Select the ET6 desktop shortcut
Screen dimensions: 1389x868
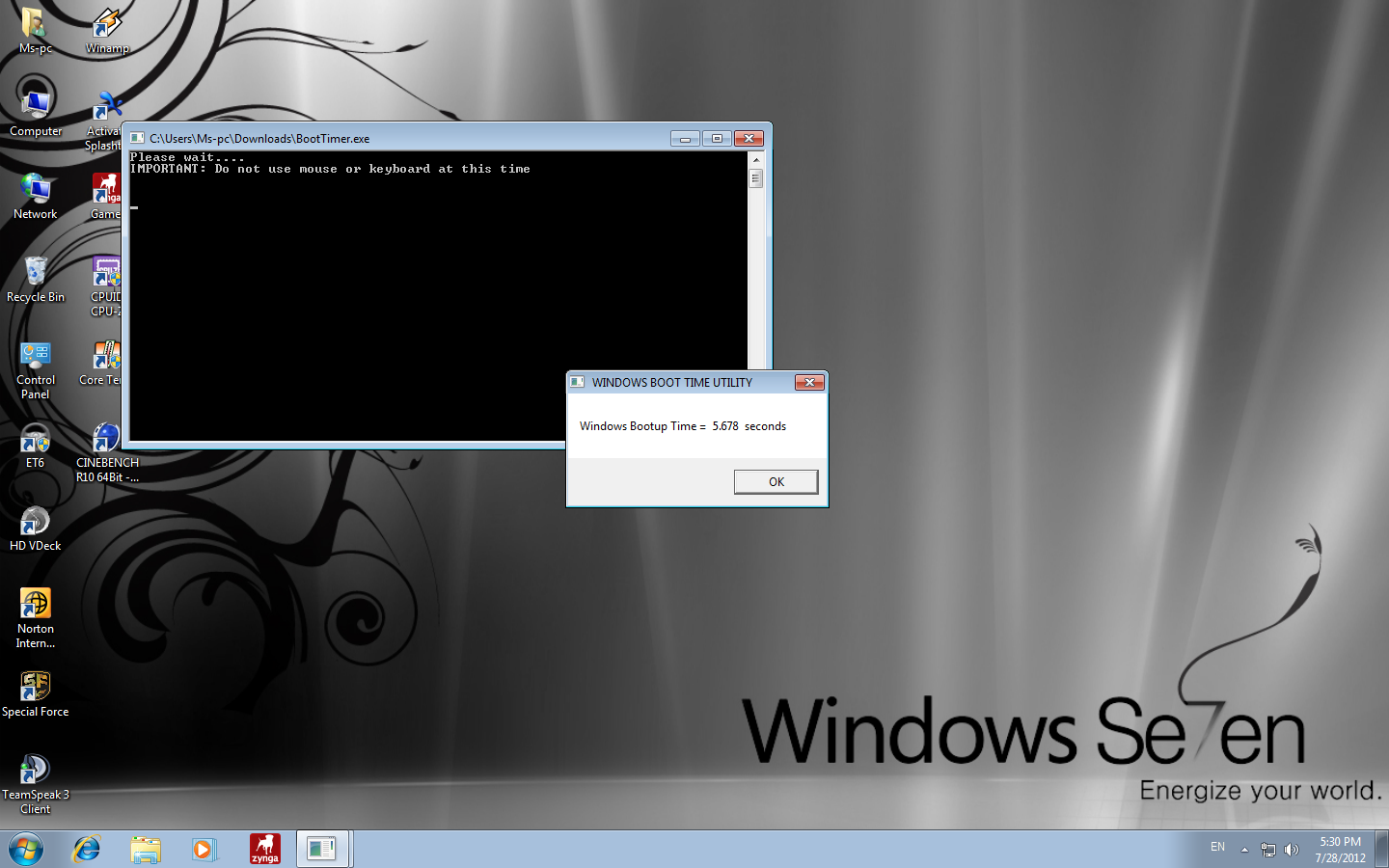[36, 446]
